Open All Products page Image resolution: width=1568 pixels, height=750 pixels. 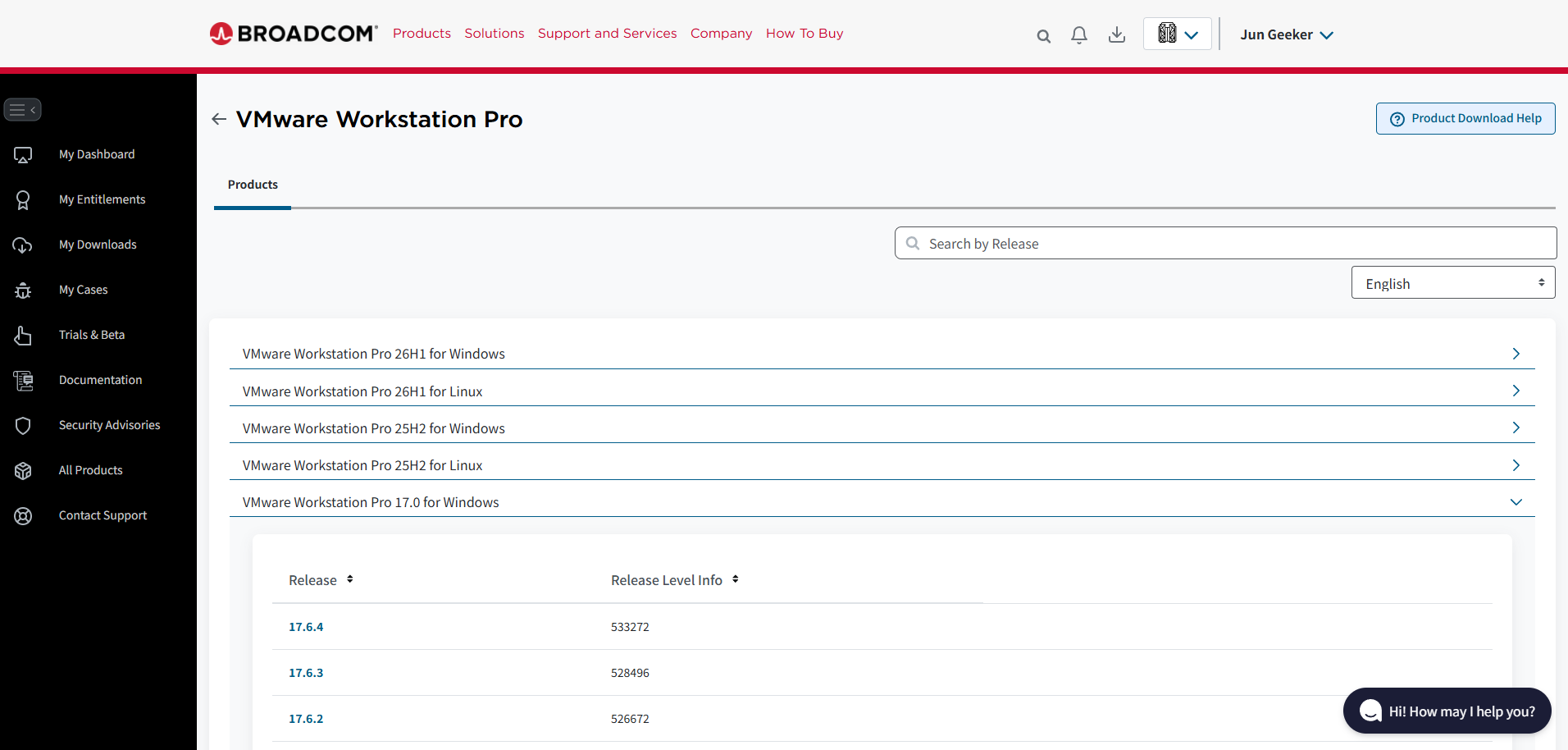90,470
